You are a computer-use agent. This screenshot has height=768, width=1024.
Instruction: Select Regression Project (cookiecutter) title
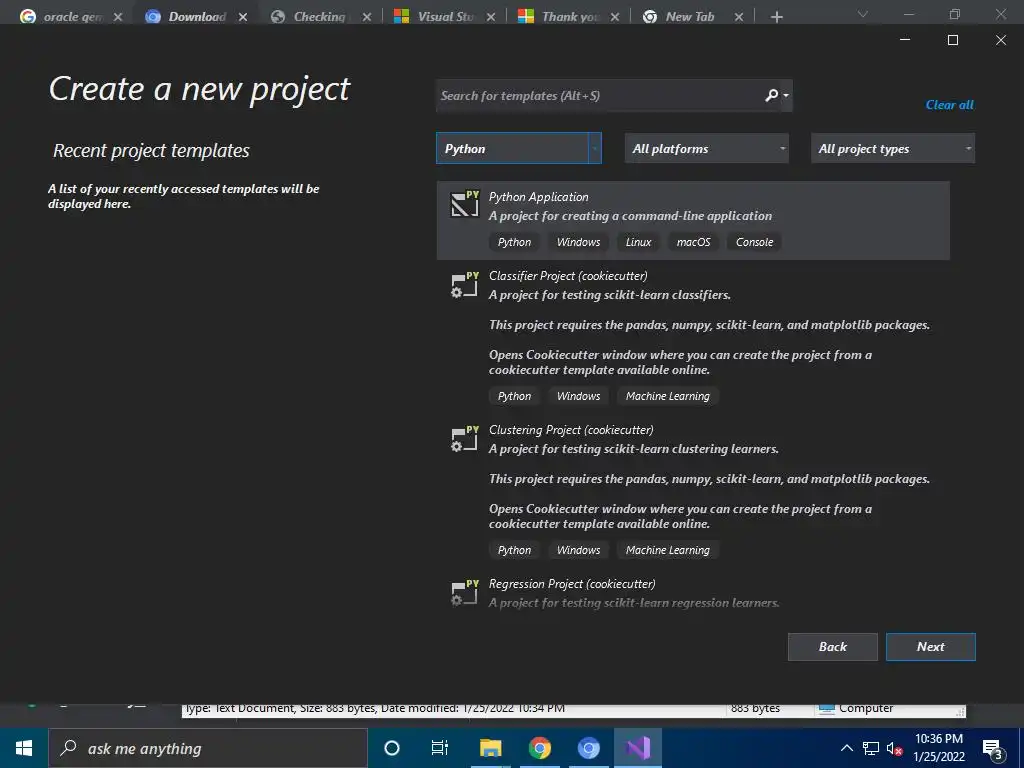coord(572,584)
